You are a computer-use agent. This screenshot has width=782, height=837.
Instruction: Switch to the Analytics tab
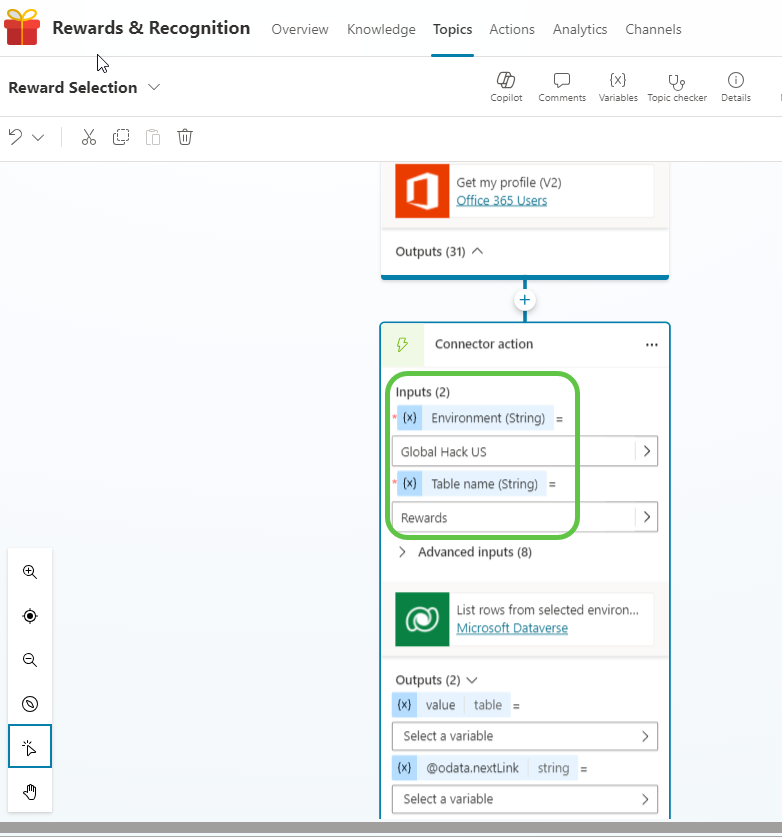tap(580, 29)
